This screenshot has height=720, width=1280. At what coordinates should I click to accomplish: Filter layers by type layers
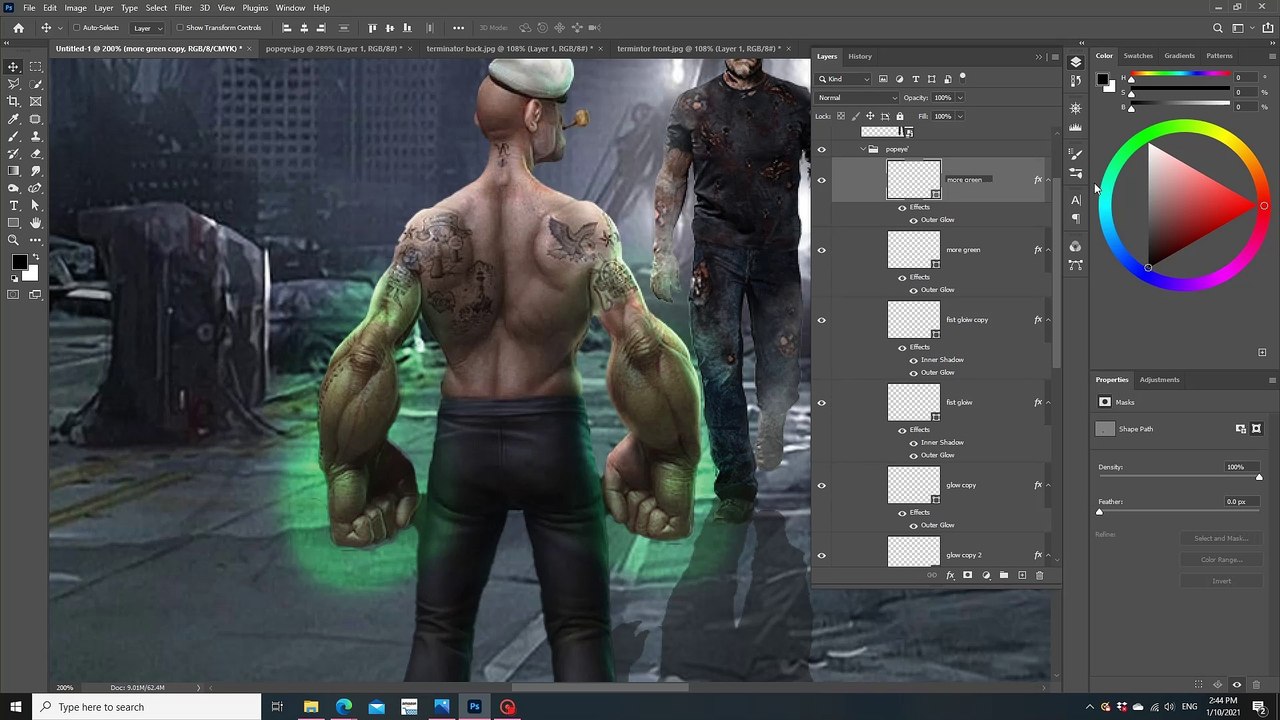(x=915, y=79)
